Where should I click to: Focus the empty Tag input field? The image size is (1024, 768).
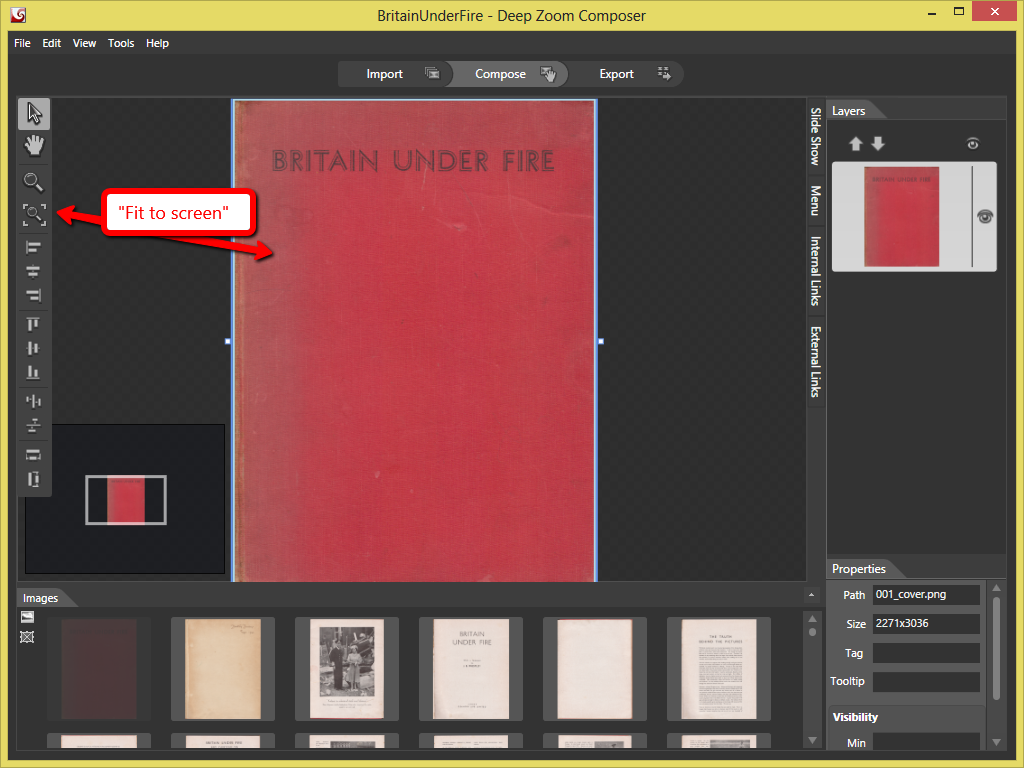point(926,653)
